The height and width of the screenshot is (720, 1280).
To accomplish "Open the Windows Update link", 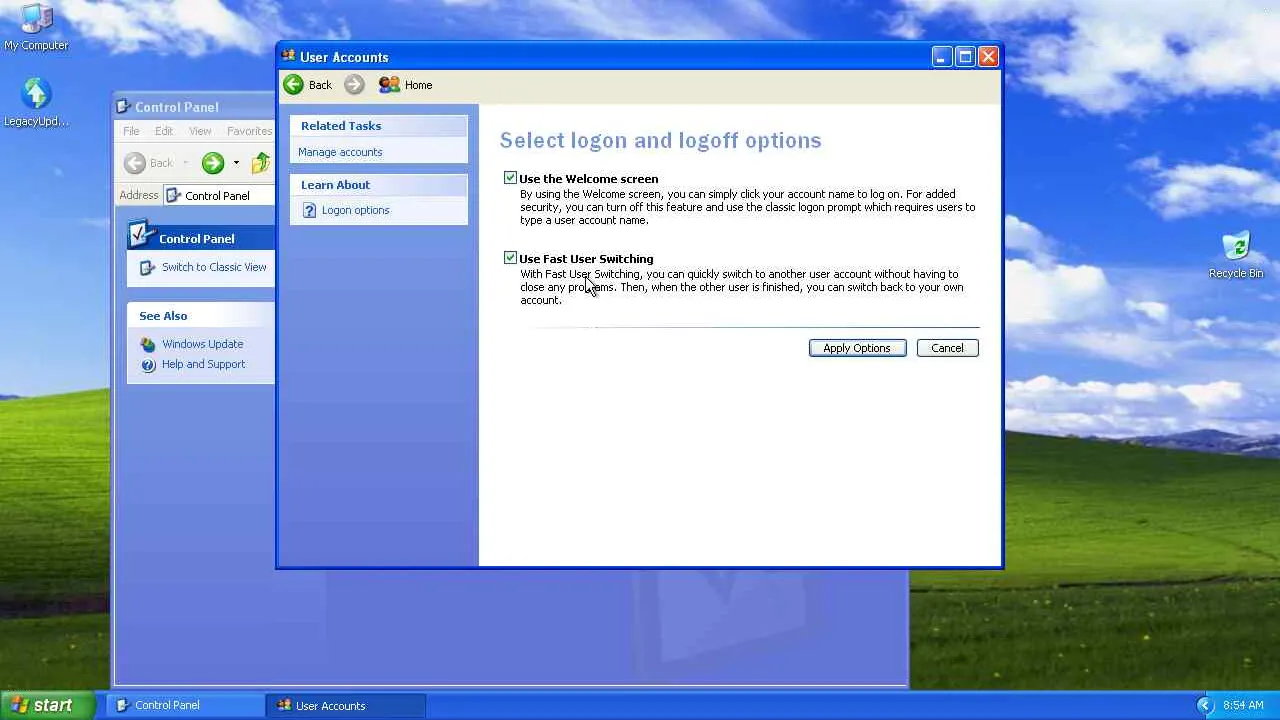I will pyautogui.click(x=202, y=344).
